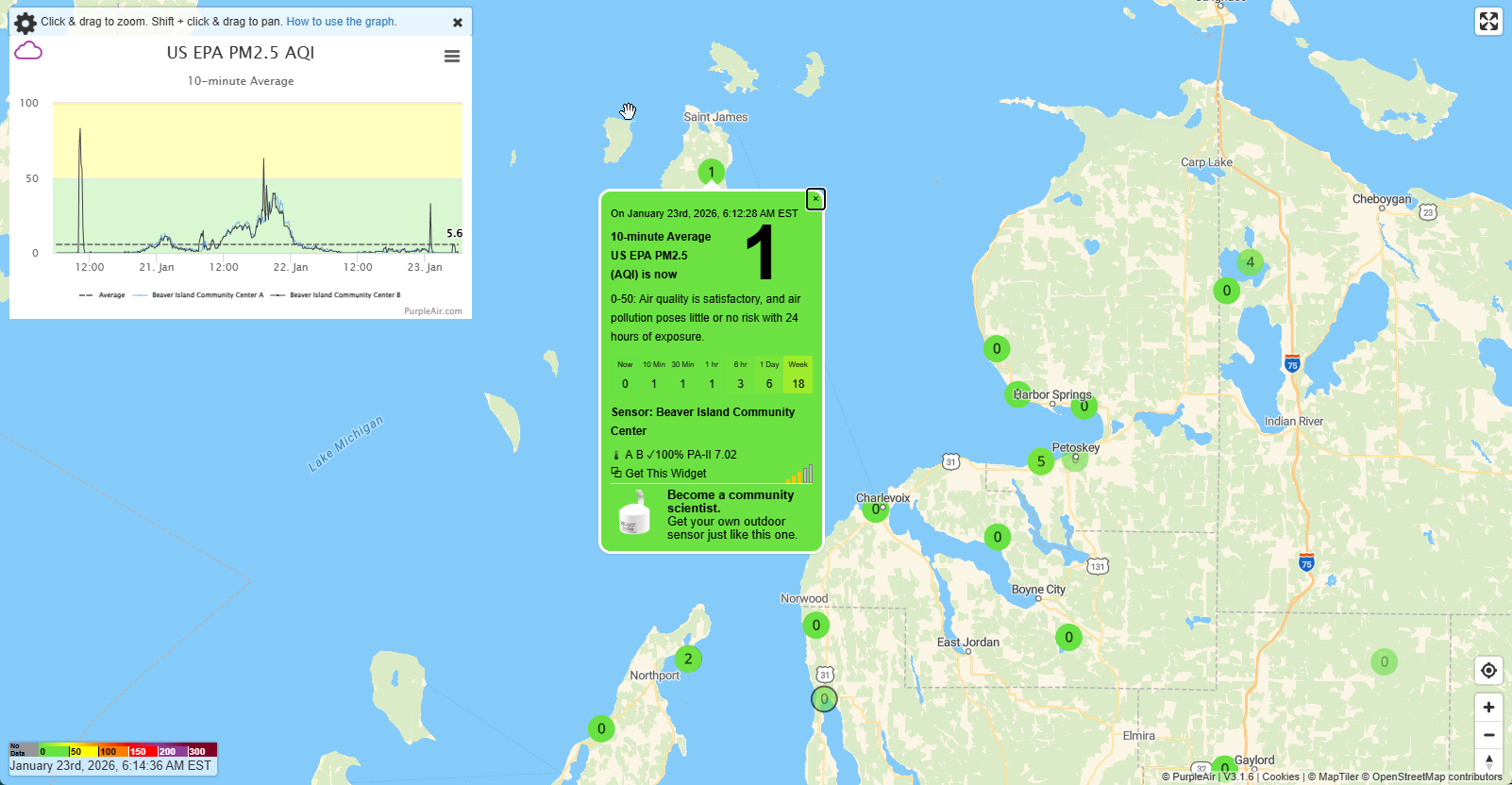The height and width of the screenshot is (785, 1512).
Task: Open 'How to use the graph' link
Action: [x=341, y=22]
